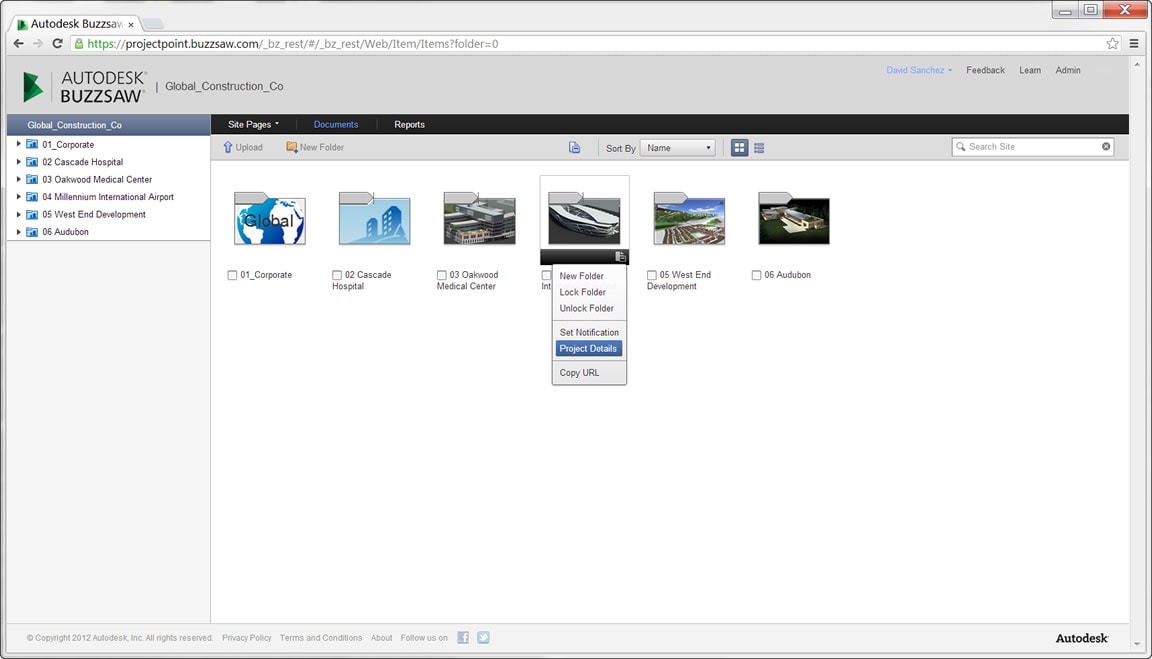Screen dimensions: 1152x659
Task: Click the Upload arrow icon
Action: click(228, 147)
